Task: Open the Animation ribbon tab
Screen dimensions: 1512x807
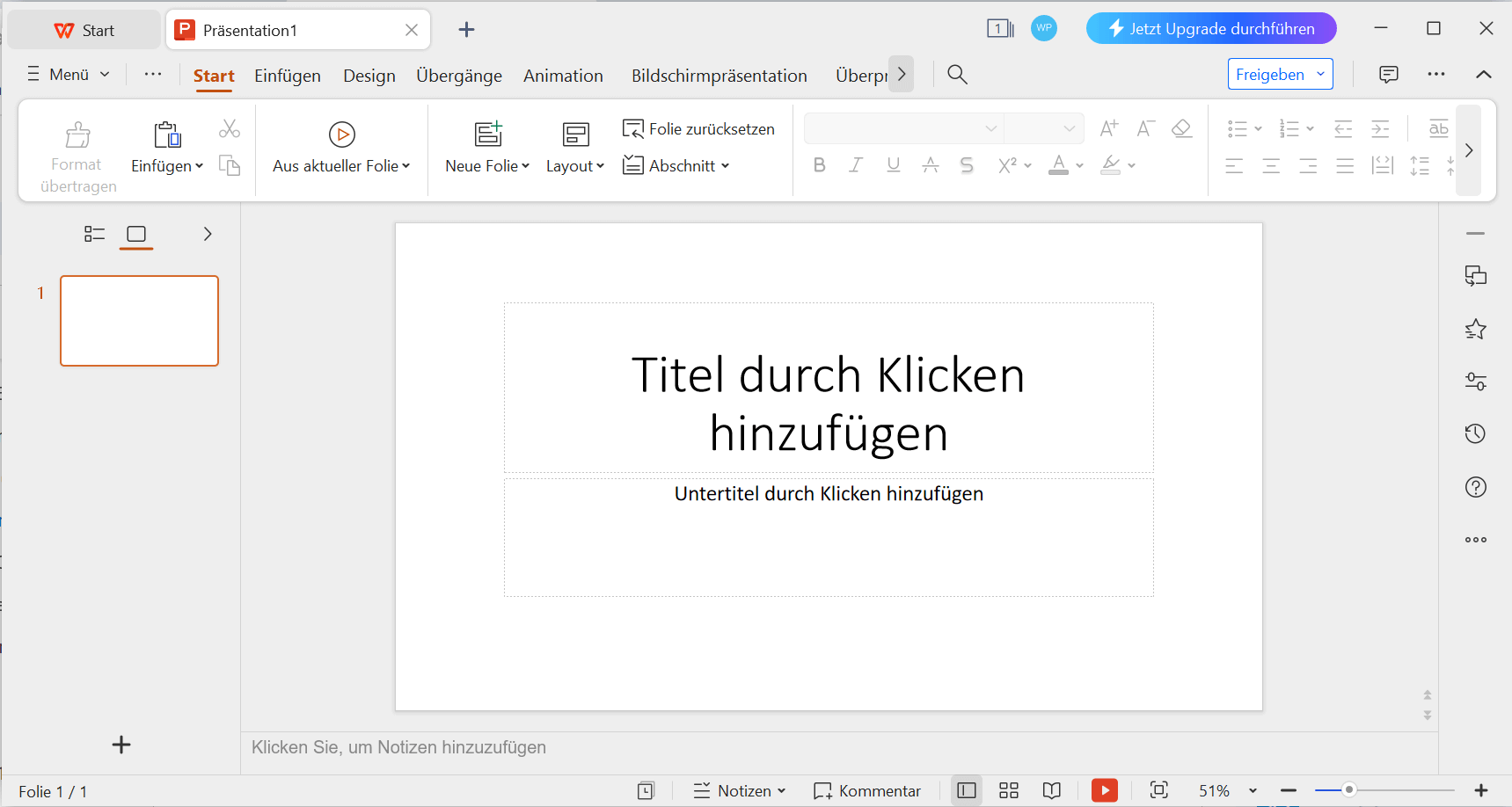Action: pos(562,76)
